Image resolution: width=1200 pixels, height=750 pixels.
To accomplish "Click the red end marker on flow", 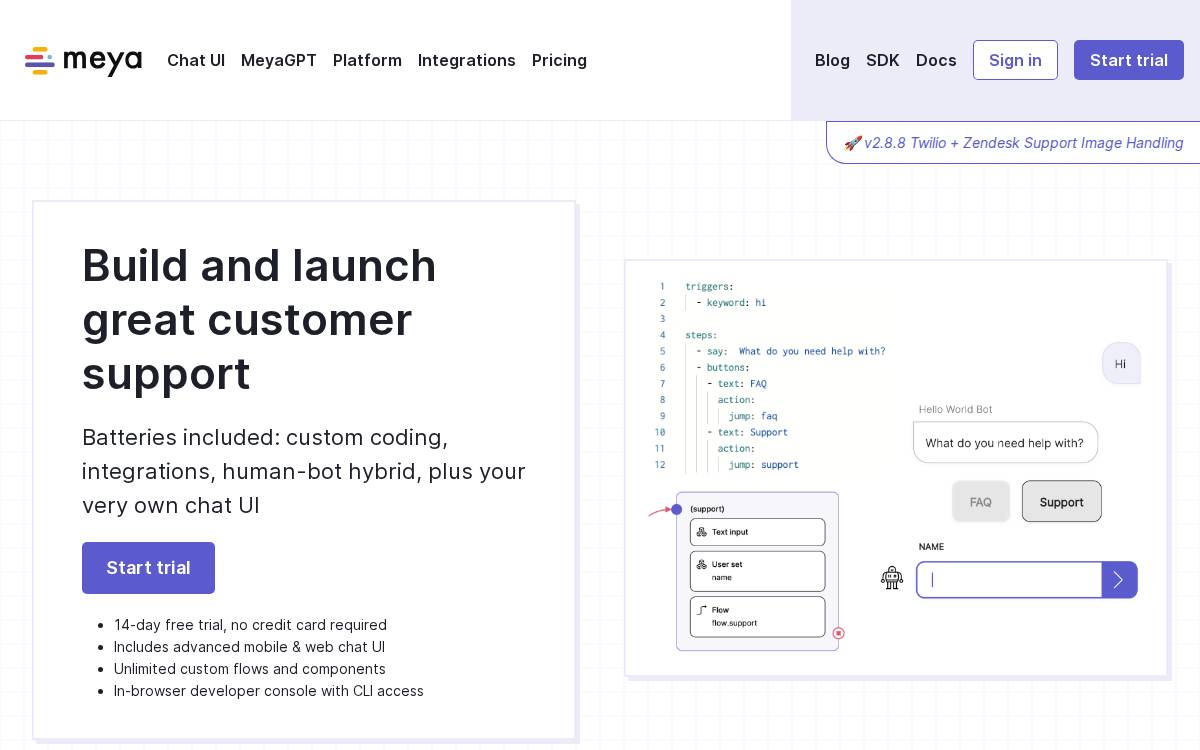I will (839, 633).
